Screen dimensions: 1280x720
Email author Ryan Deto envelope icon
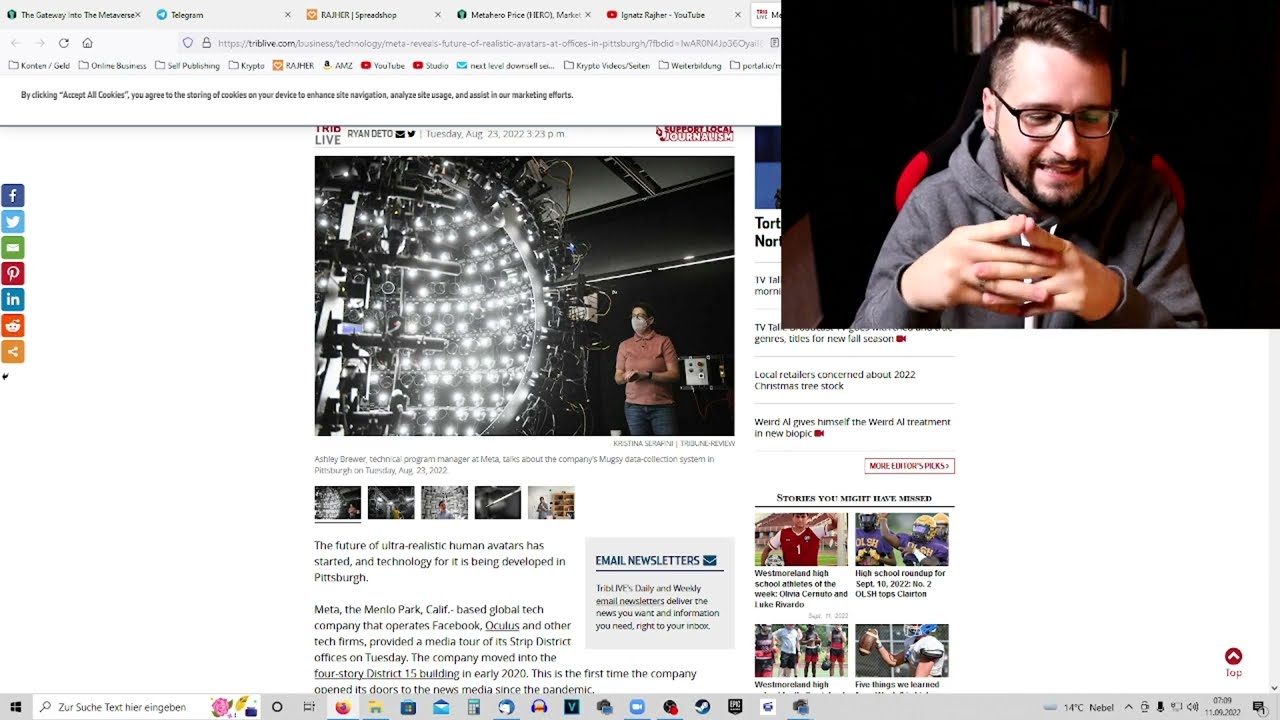tap(400, 134)
